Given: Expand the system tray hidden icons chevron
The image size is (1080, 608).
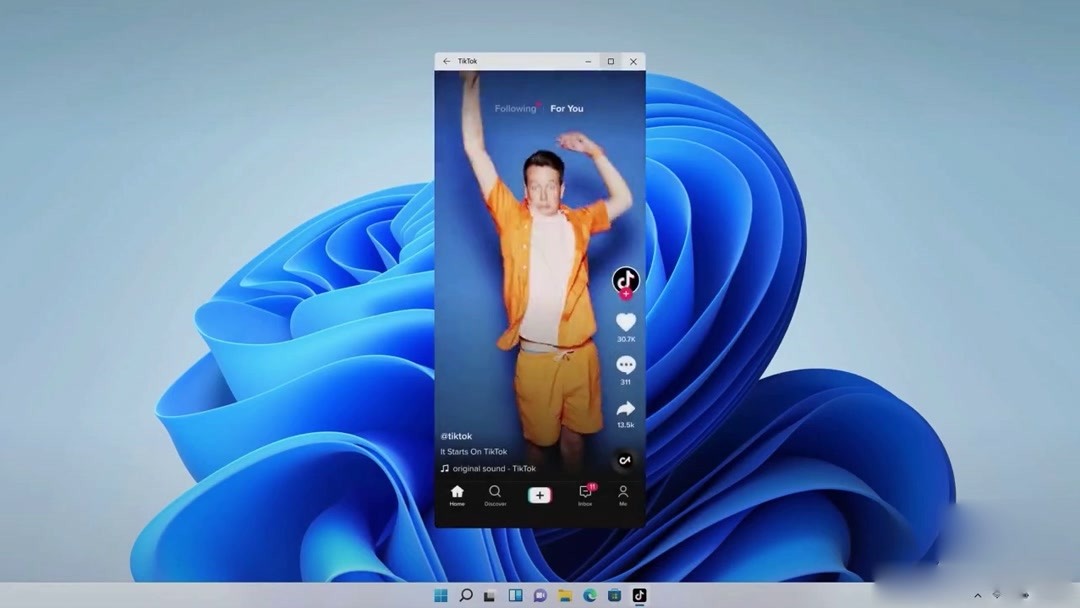Looking at the screenshot, I should click(x=978, y=594).
